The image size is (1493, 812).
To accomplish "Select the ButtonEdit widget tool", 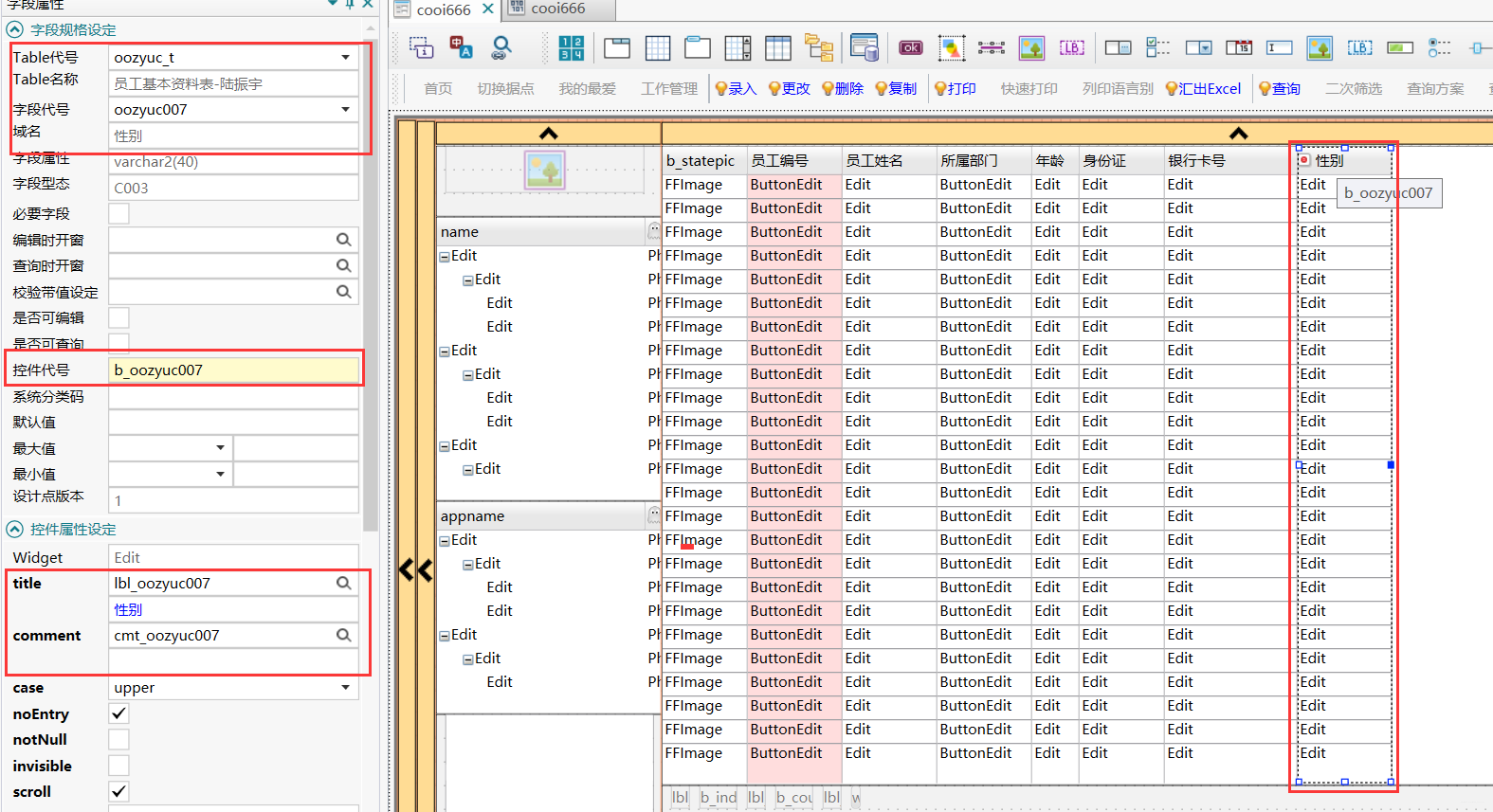I will tap(1119, 47).
